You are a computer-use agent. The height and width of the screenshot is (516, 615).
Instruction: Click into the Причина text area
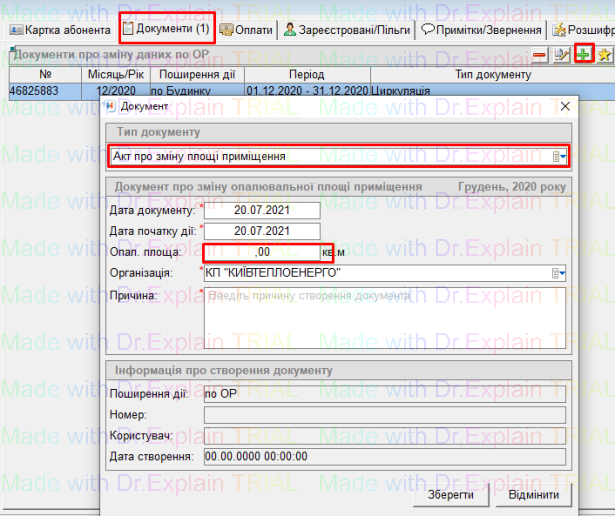[x=384, y=315]
